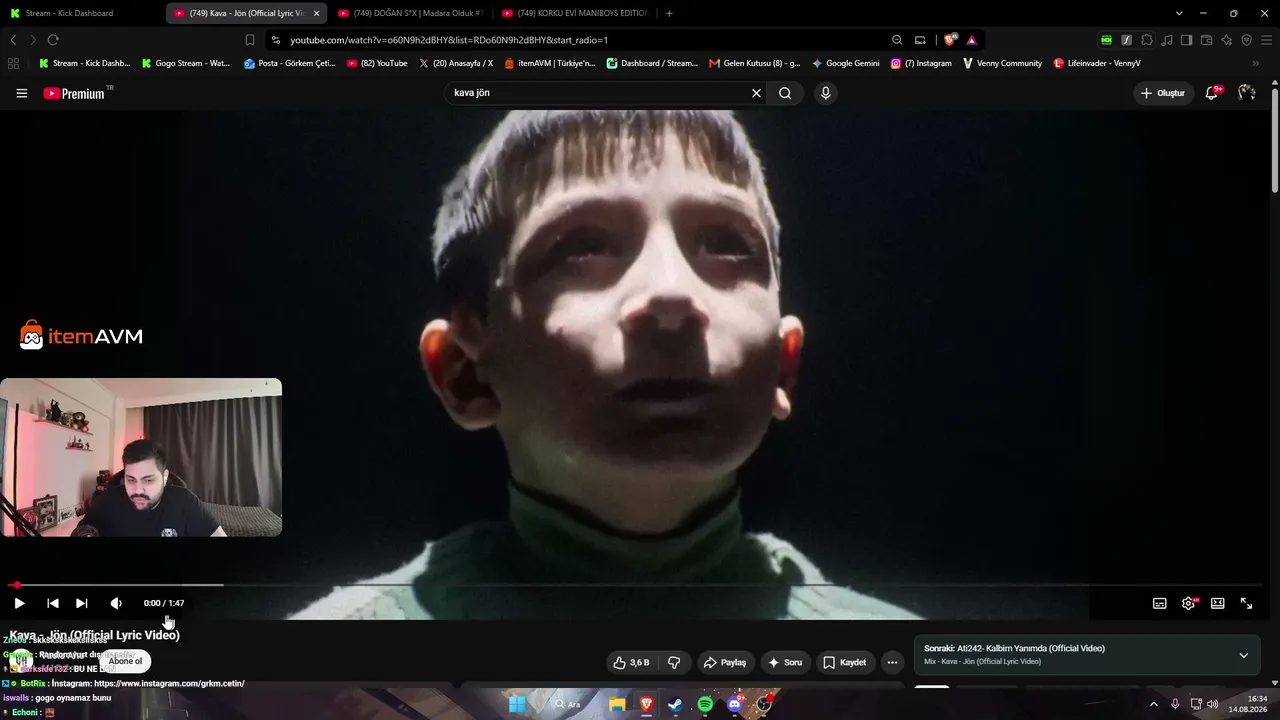Open the Google Gemini bookmark

point(846,63)
